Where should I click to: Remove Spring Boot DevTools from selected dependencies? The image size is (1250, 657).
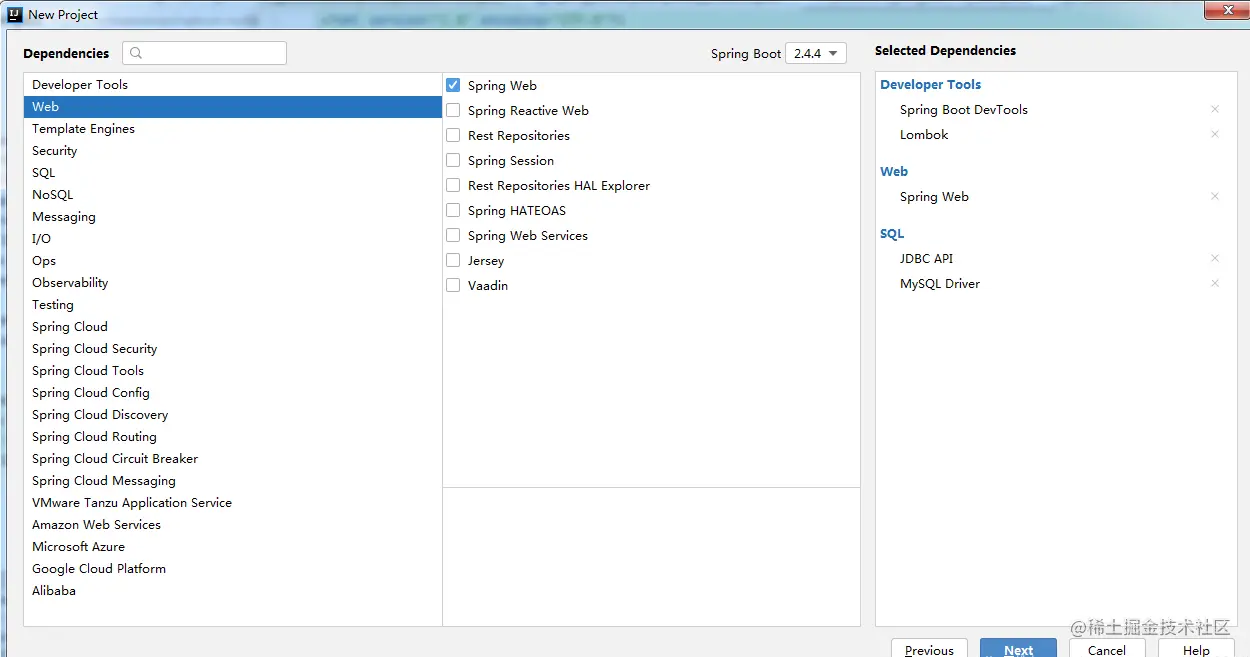[1215, 109]
